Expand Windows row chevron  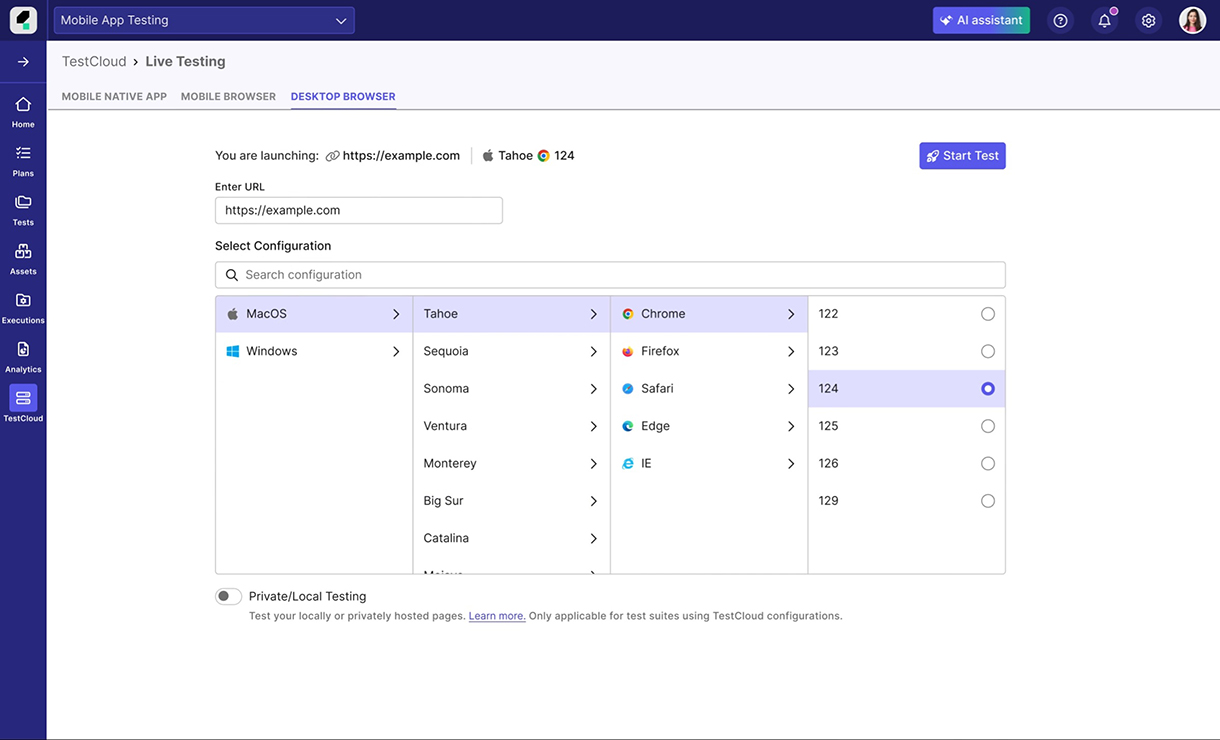pos(396,351)
